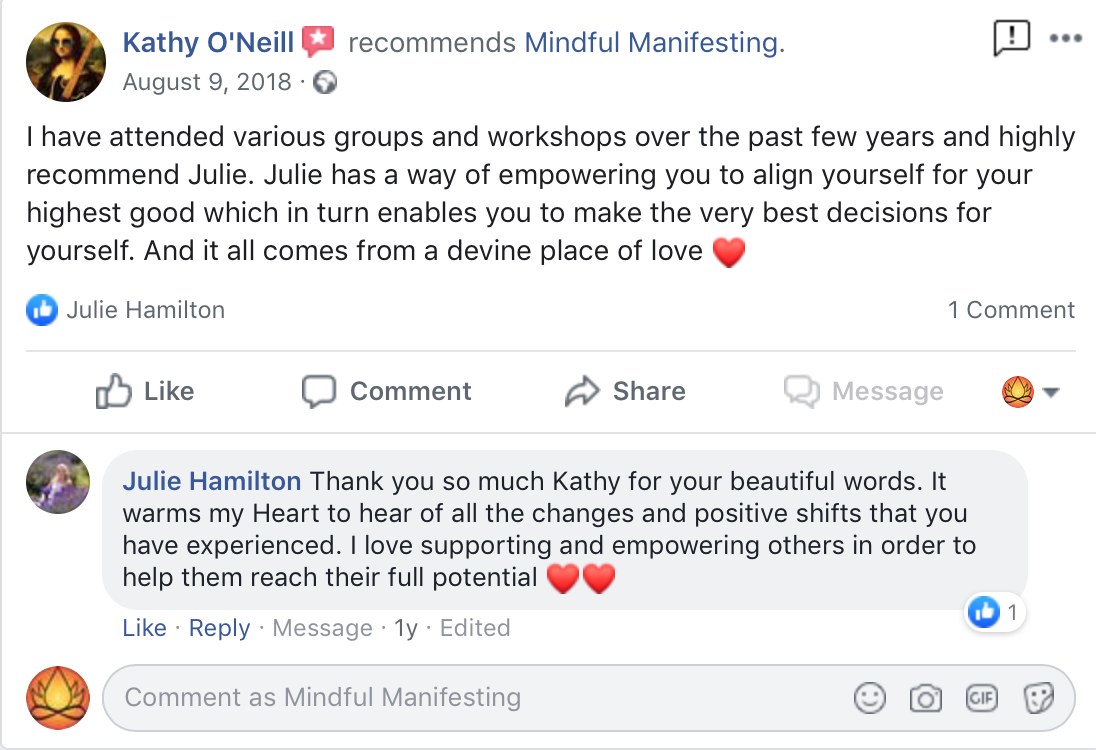Attach a photo with camera icon

[925, 698]
